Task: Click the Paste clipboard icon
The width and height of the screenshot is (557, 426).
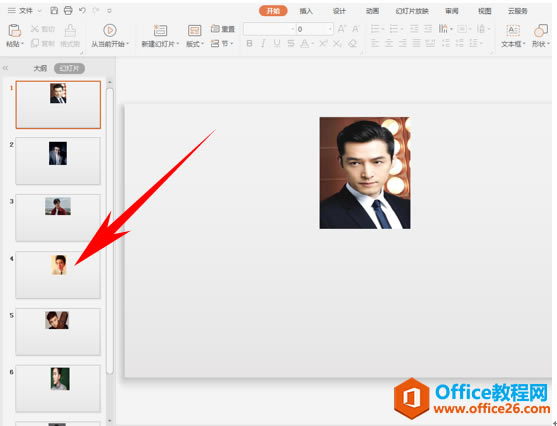Action: [x=15, y=31]
